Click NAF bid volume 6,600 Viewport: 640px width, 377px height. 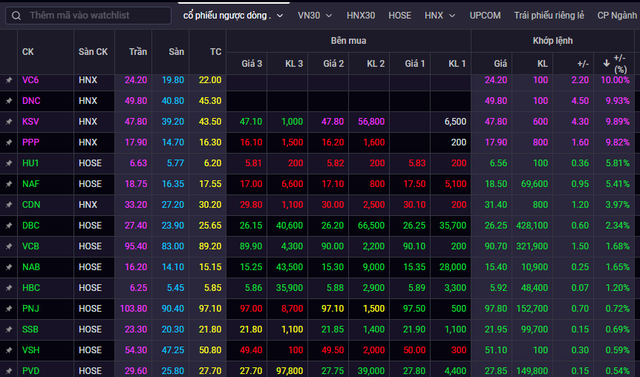click(292, 184)
